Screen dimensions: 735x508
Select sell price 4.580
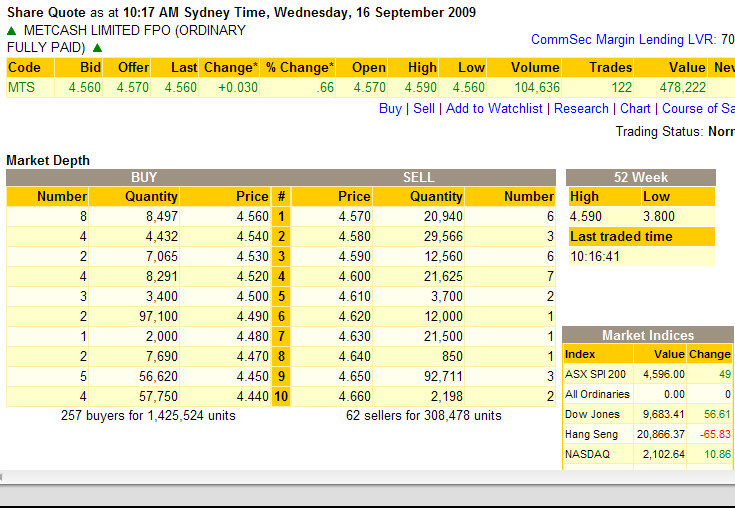[354, 236]
